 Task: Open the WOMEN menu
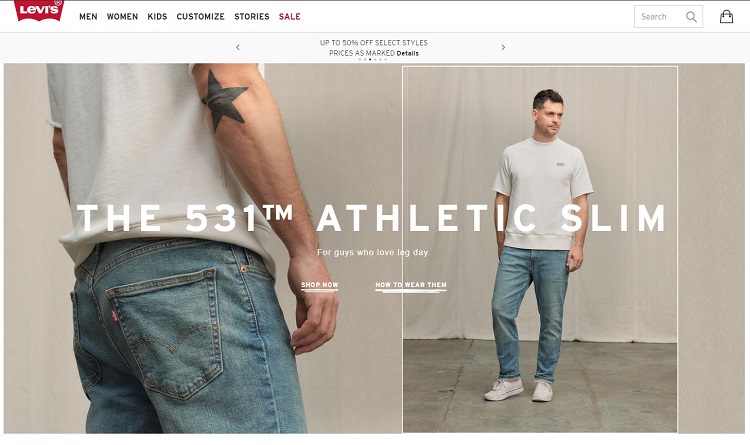pyautogui.click(x=122, y=17)
